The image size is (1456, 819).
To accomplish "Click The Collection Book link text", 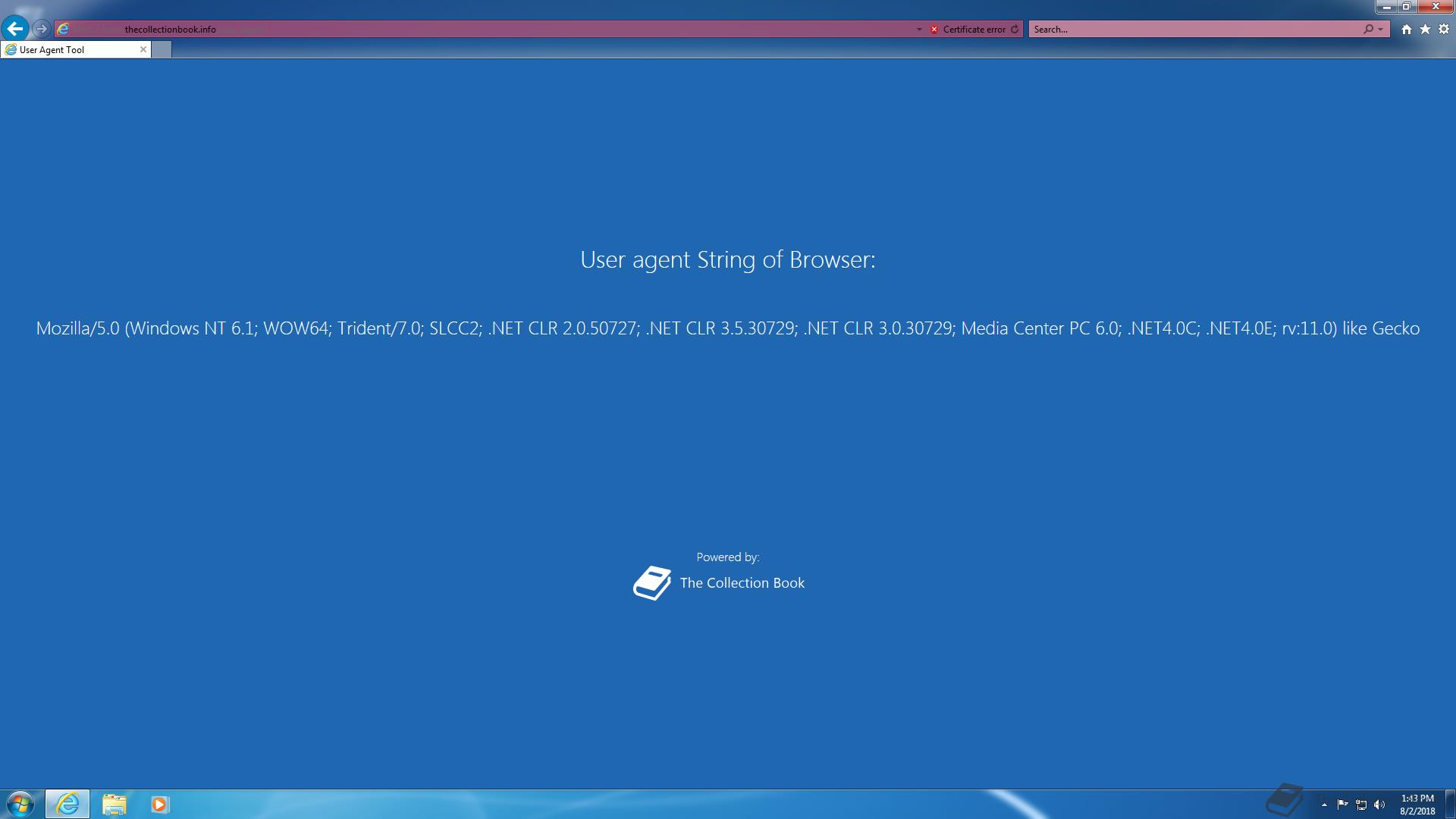I will tap(742, 583).
